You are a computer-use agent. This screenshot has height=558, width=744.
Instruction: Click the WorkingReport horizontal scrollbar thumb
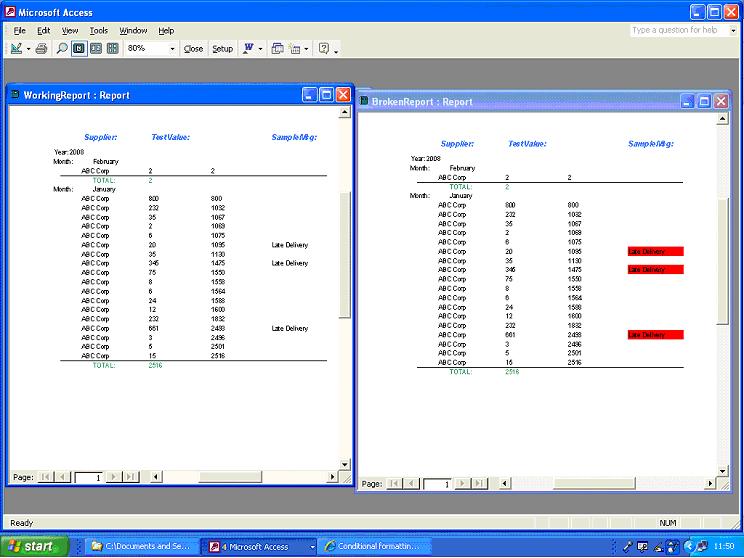point(230,476)
